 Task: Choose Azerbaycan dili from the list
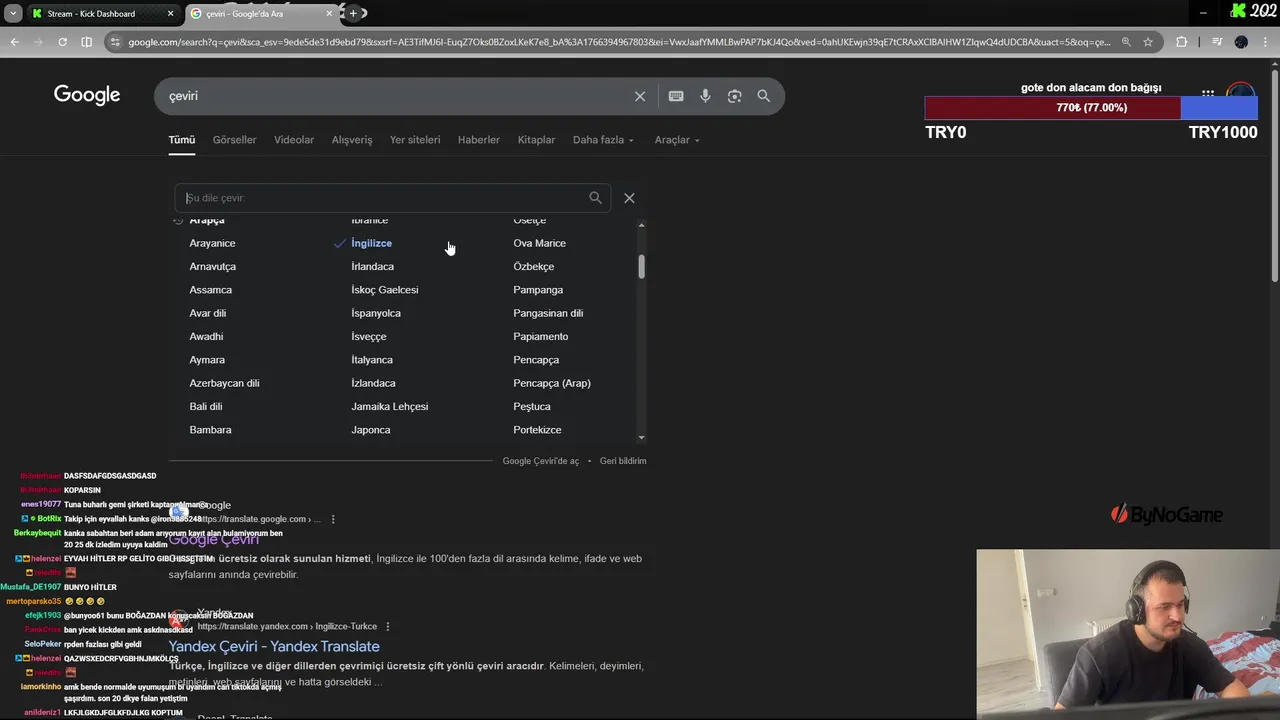coord(224,383)
